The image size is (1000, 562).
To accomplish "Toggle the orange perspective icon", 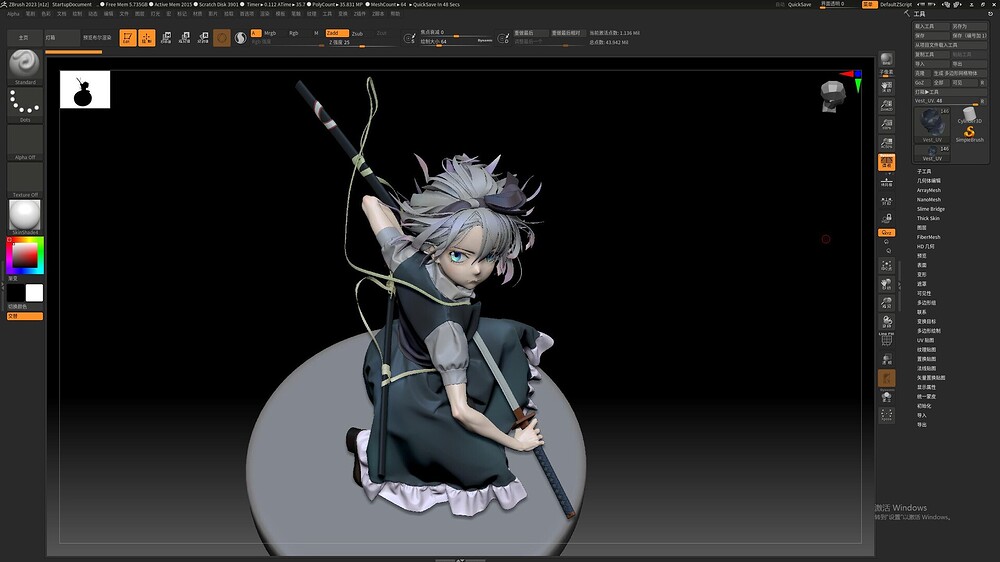I will point(886,162).
